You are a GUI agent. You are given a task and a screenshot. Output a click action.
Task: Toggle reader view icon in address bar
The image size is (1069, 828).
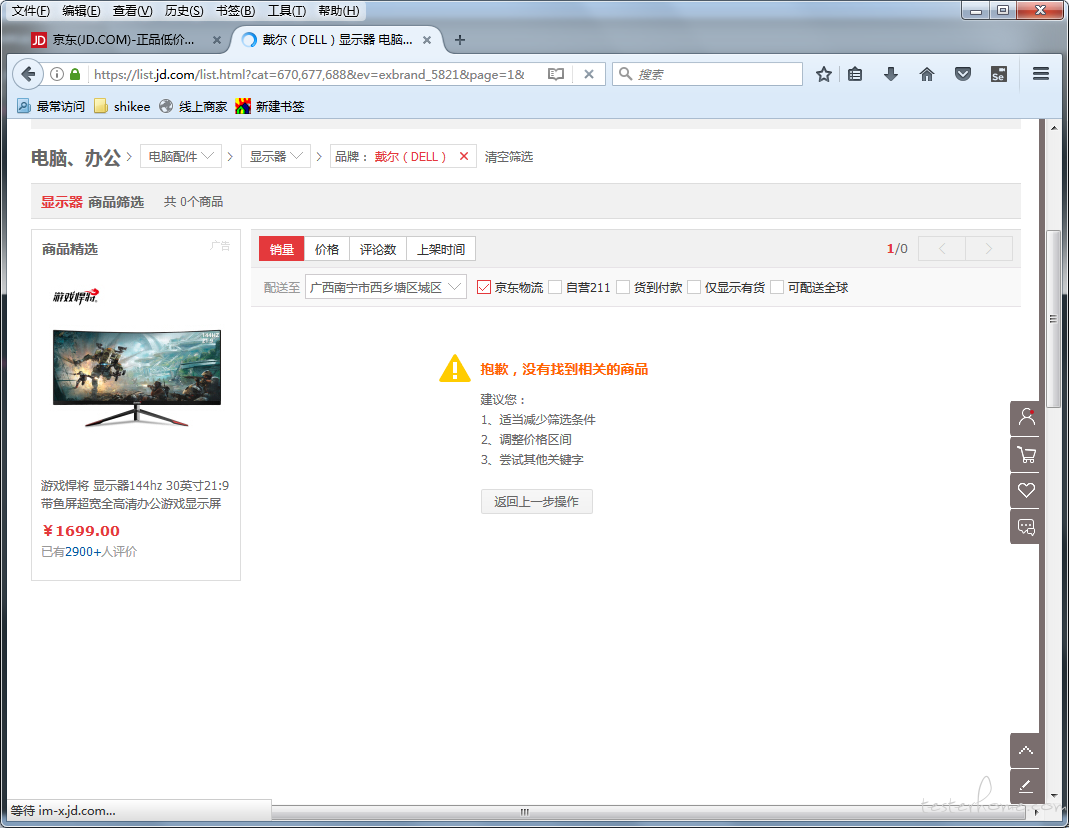(556, 74)
